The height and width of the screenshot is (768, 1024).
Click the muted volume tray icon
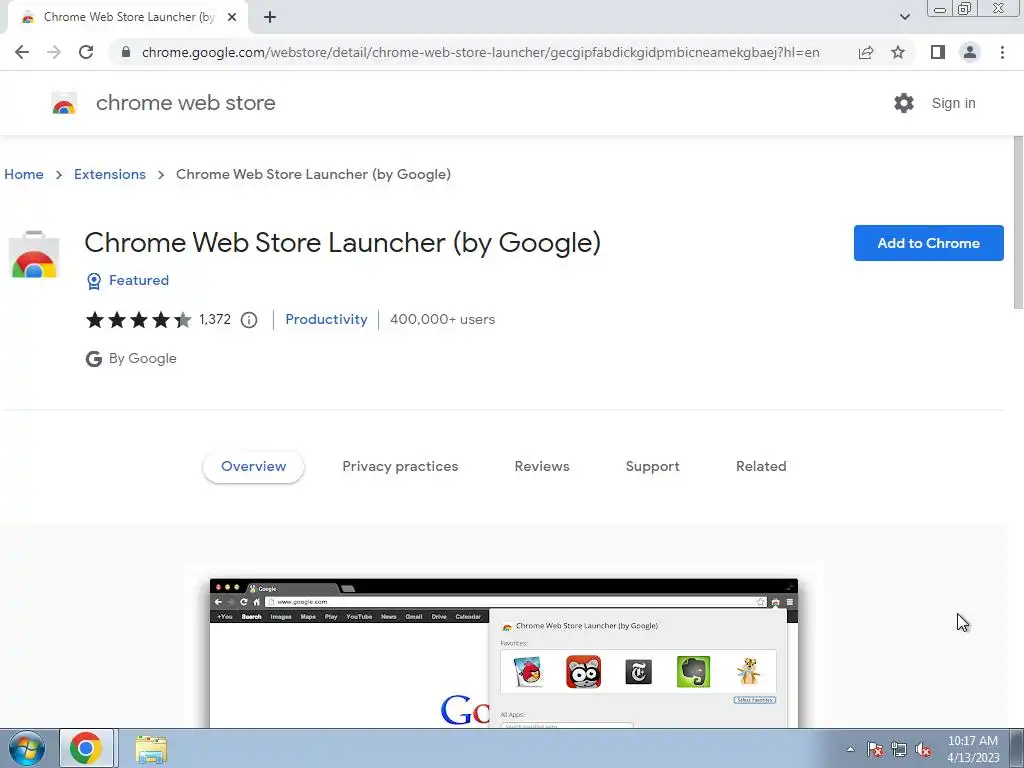pyautogui.click(x=923, y=749)
